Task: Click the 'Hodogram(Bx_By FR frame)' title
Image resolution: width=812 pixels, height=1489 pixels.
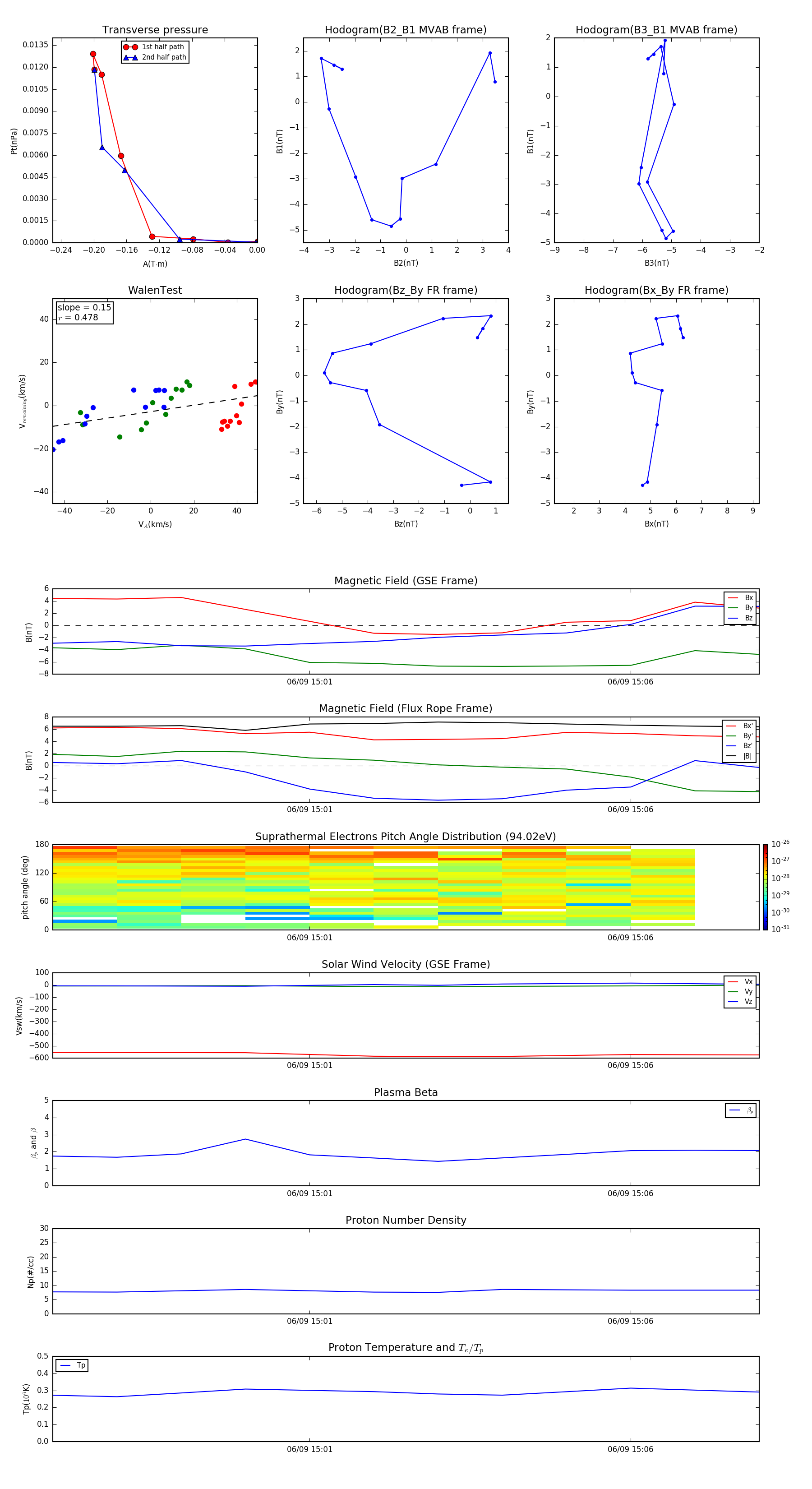Action: pyautogui.click(x=656, y=290)
